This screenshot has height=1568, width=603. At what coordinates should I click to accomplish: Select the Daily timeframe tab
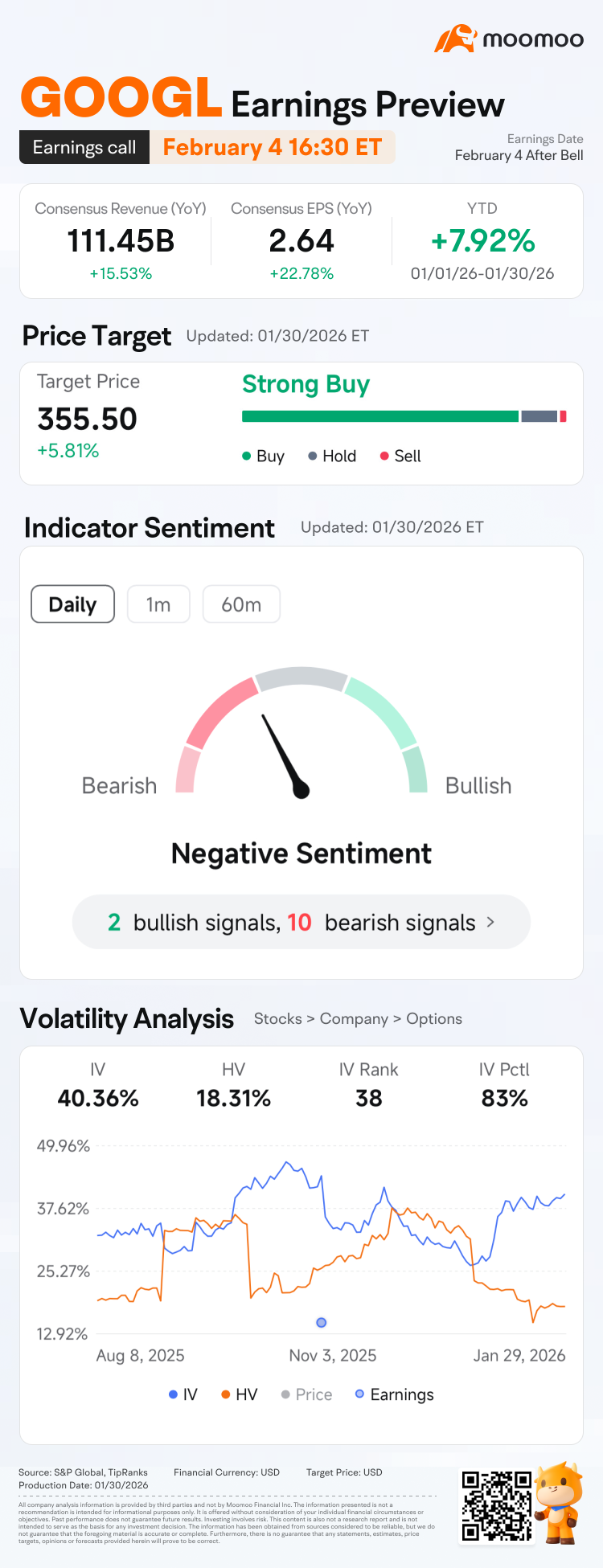[72, 604]
